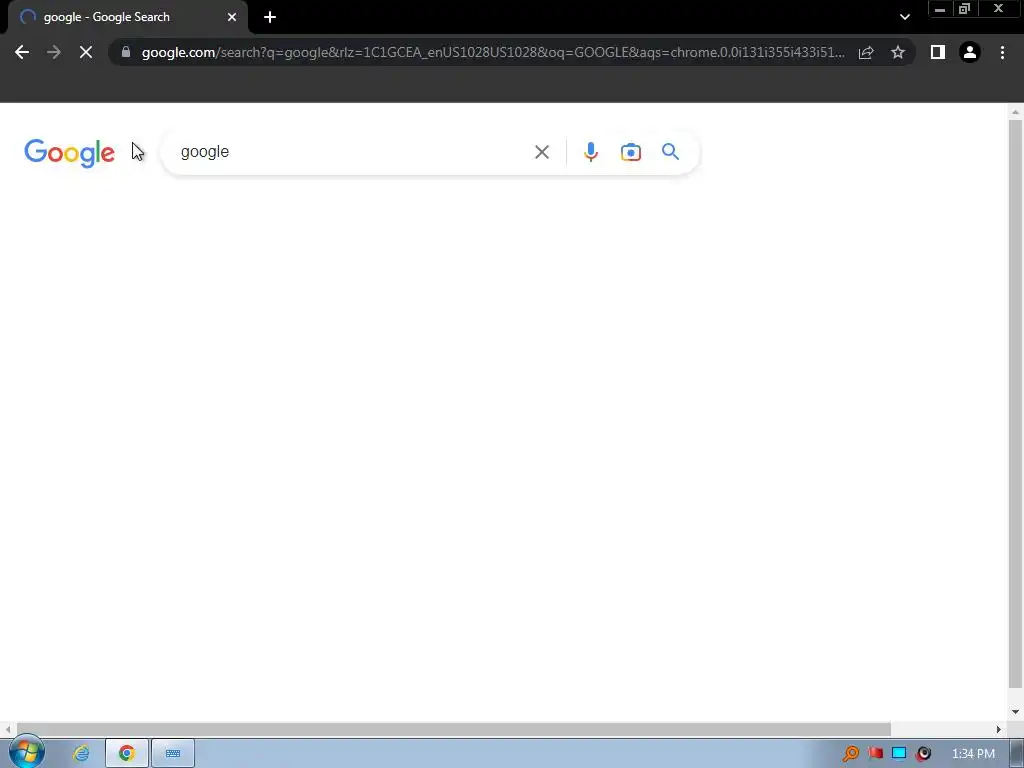1024x768 pixels.
Task: Open the Chrome three-dot menu
Action: 1002,52
